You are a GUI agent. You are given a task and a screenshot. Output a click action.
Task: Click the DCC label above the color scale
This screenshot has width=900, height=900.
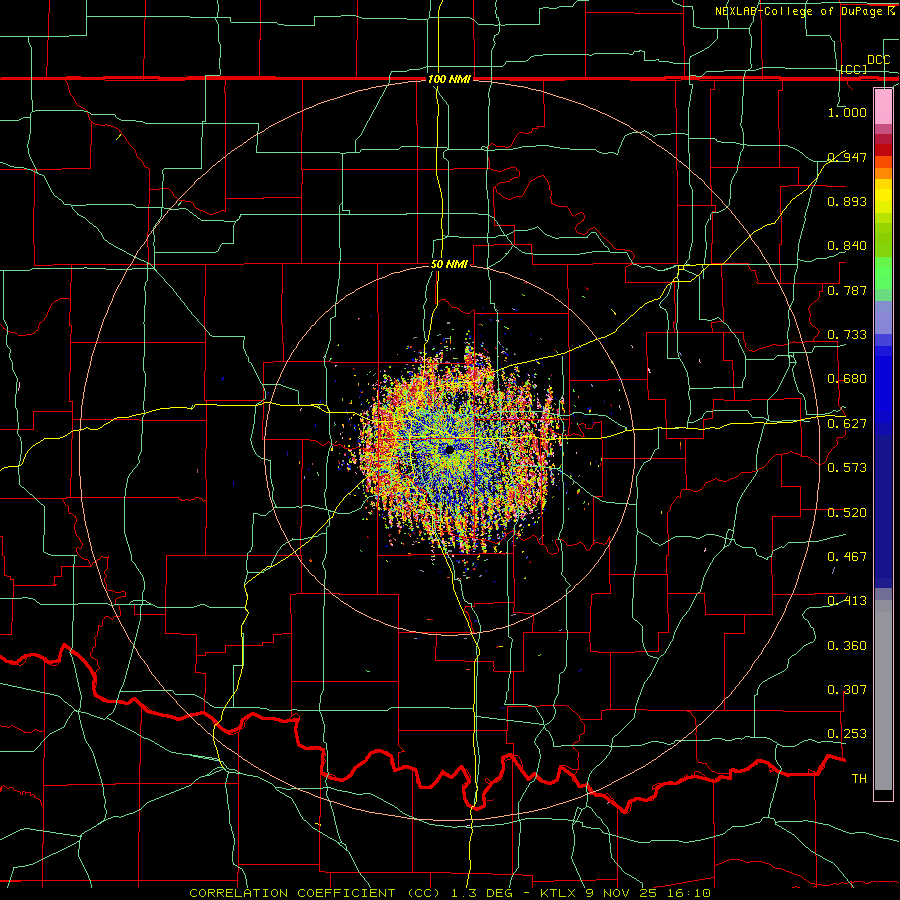pyautogui.click(x=879, y=60)
